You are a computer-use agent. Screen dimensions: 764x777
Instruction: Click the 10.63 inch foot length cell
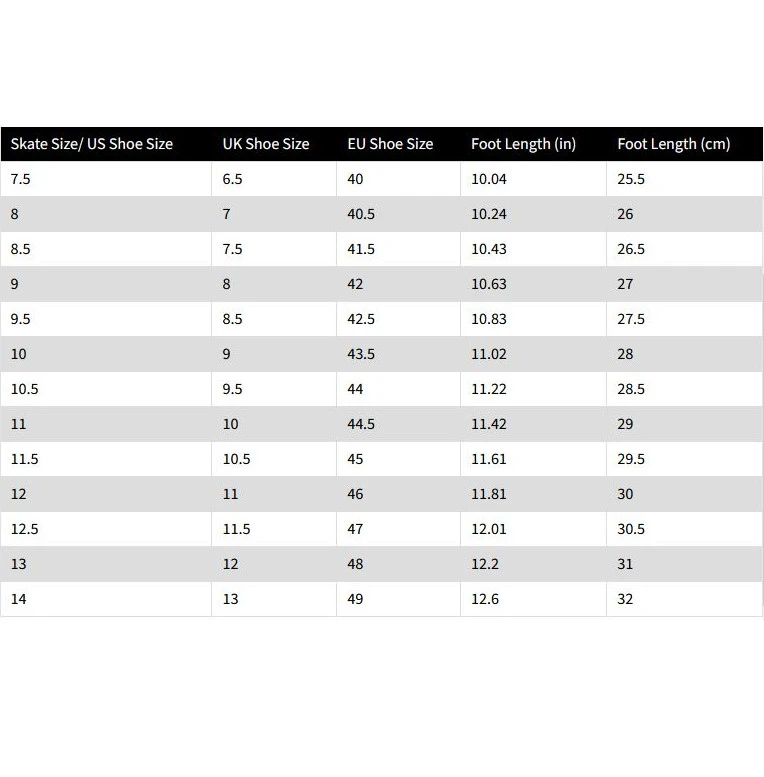(x=489, y=284)
